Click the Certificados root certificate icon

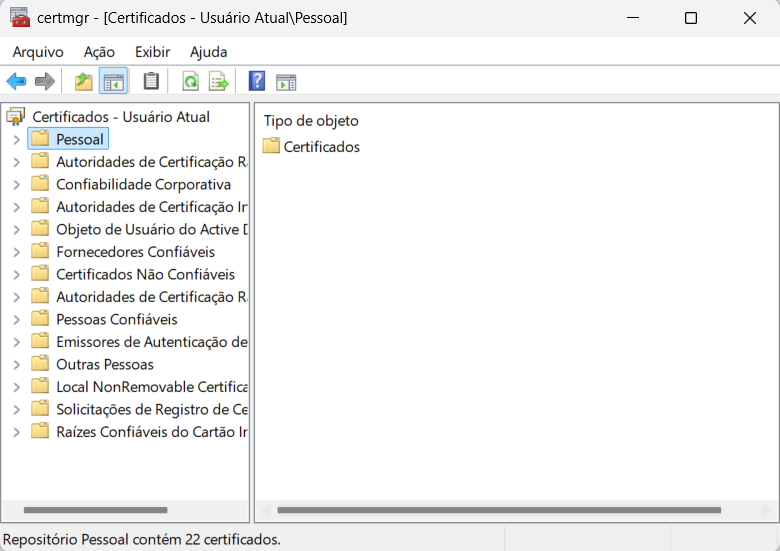point(15,116)
